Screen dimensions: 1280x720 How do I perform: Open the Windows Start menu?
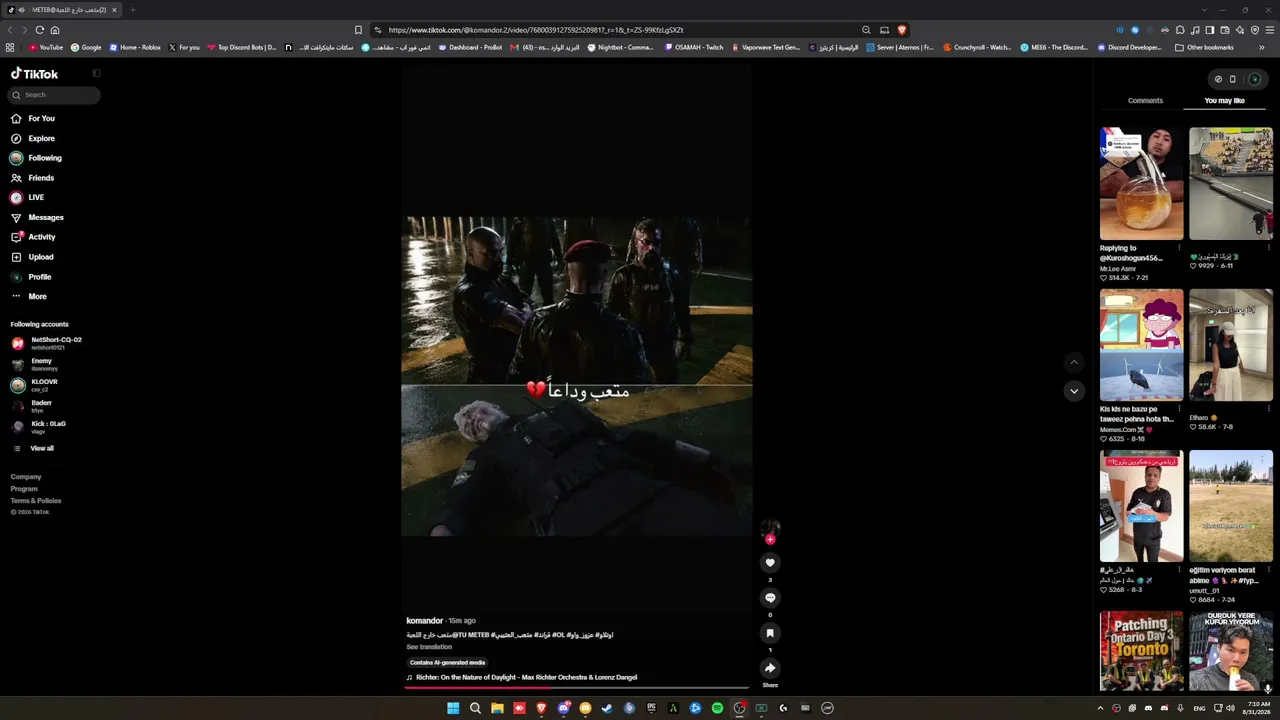tap(453, 708)
